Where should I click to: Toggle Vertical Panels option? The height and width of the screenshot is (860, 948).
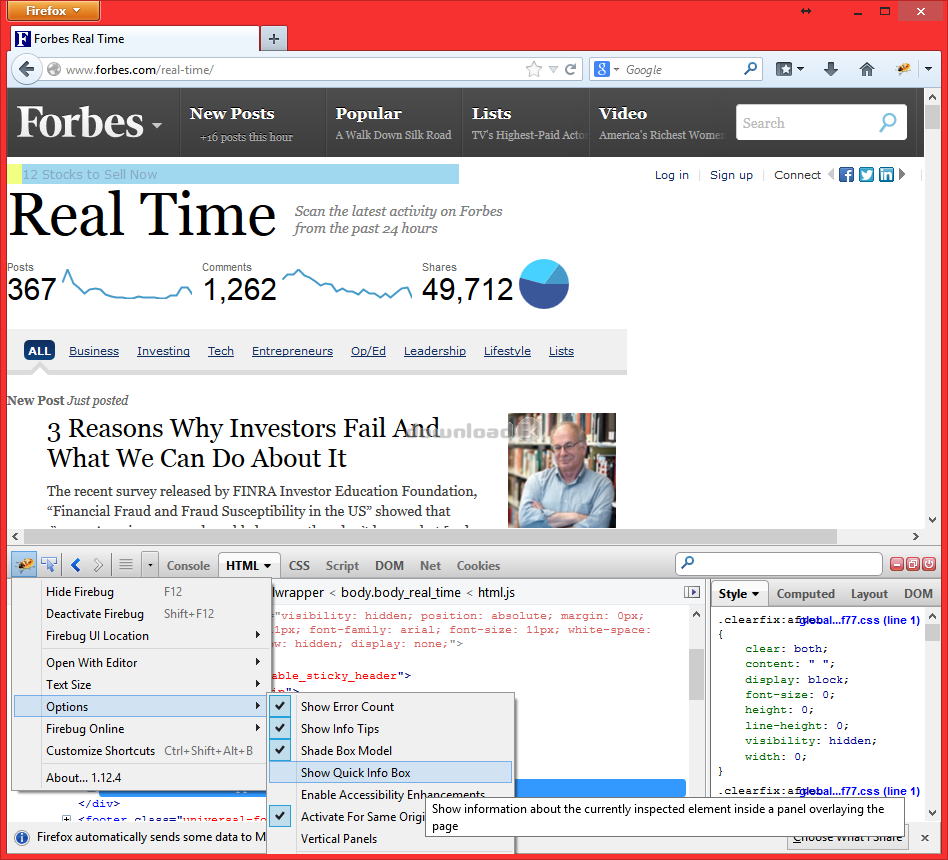point(391,838)
